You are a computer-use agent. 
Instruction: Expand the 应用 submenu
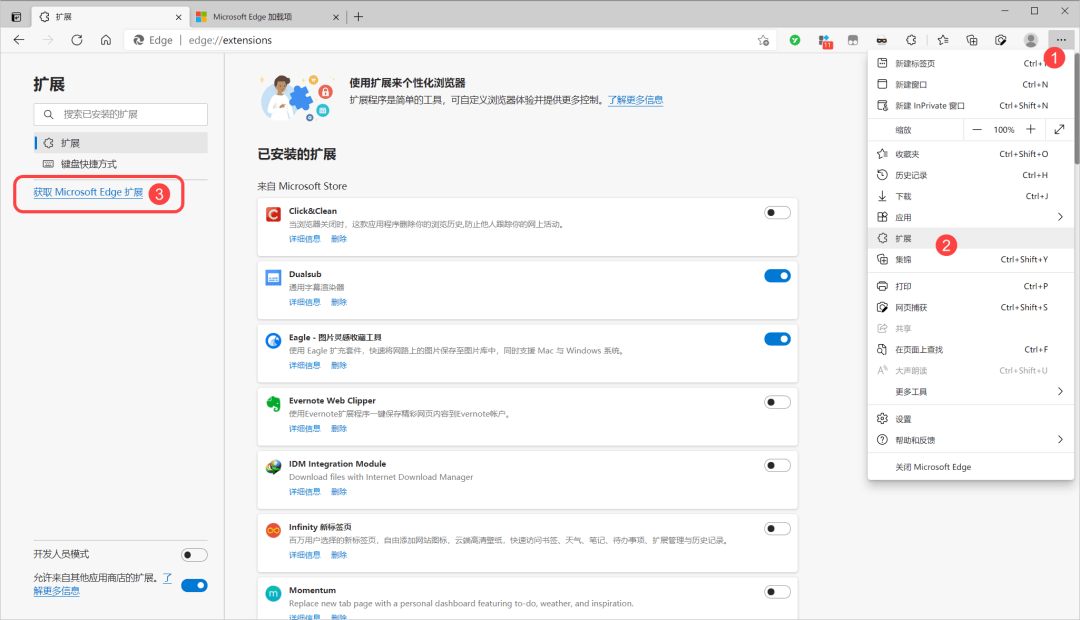[970, 217]
